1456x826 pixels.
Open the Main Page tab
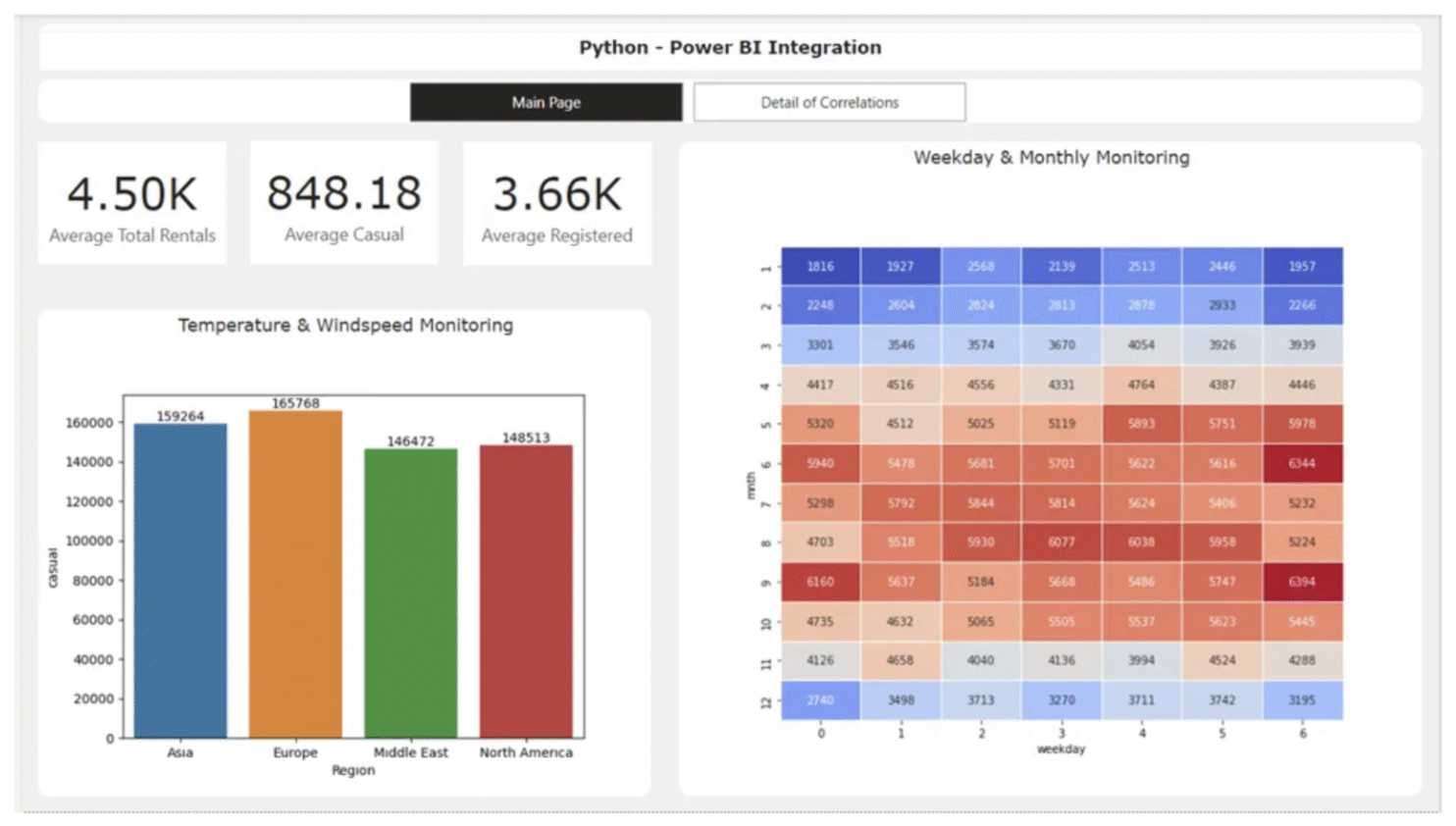[x=546, y=102]
